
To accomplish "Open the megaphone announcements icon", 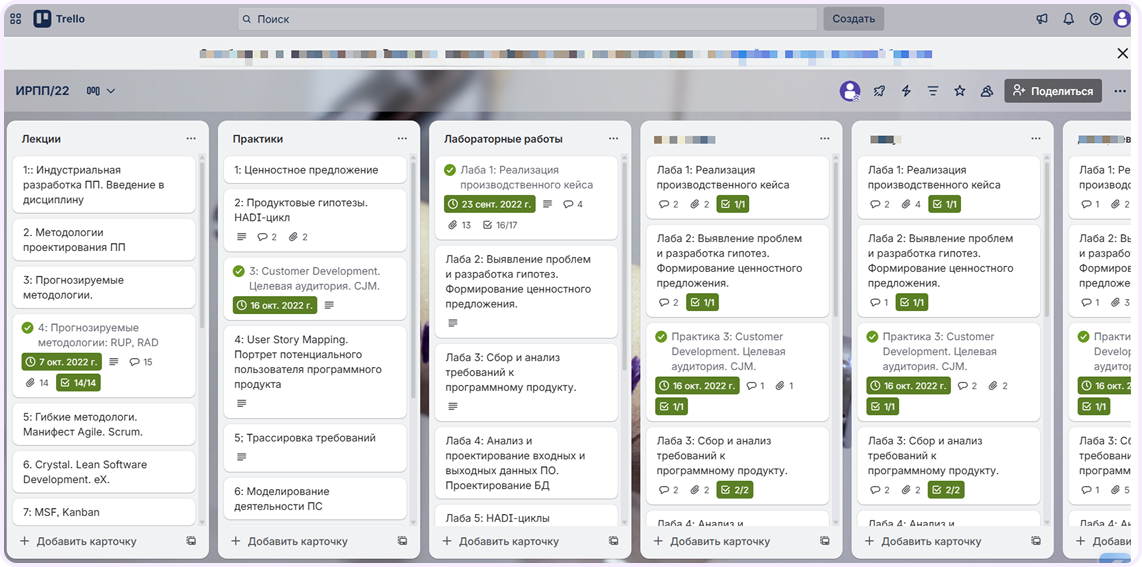I will point(1041,19).
